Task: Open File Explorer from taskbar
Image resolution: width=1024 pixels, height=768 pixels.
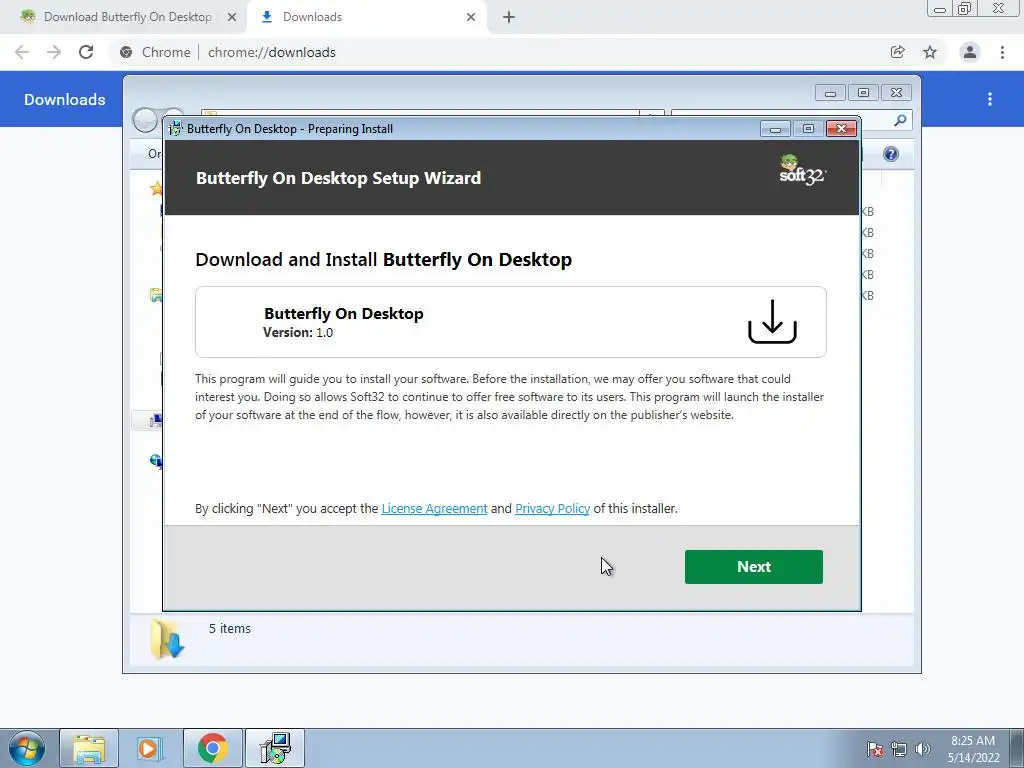Action: coord(89,748)
